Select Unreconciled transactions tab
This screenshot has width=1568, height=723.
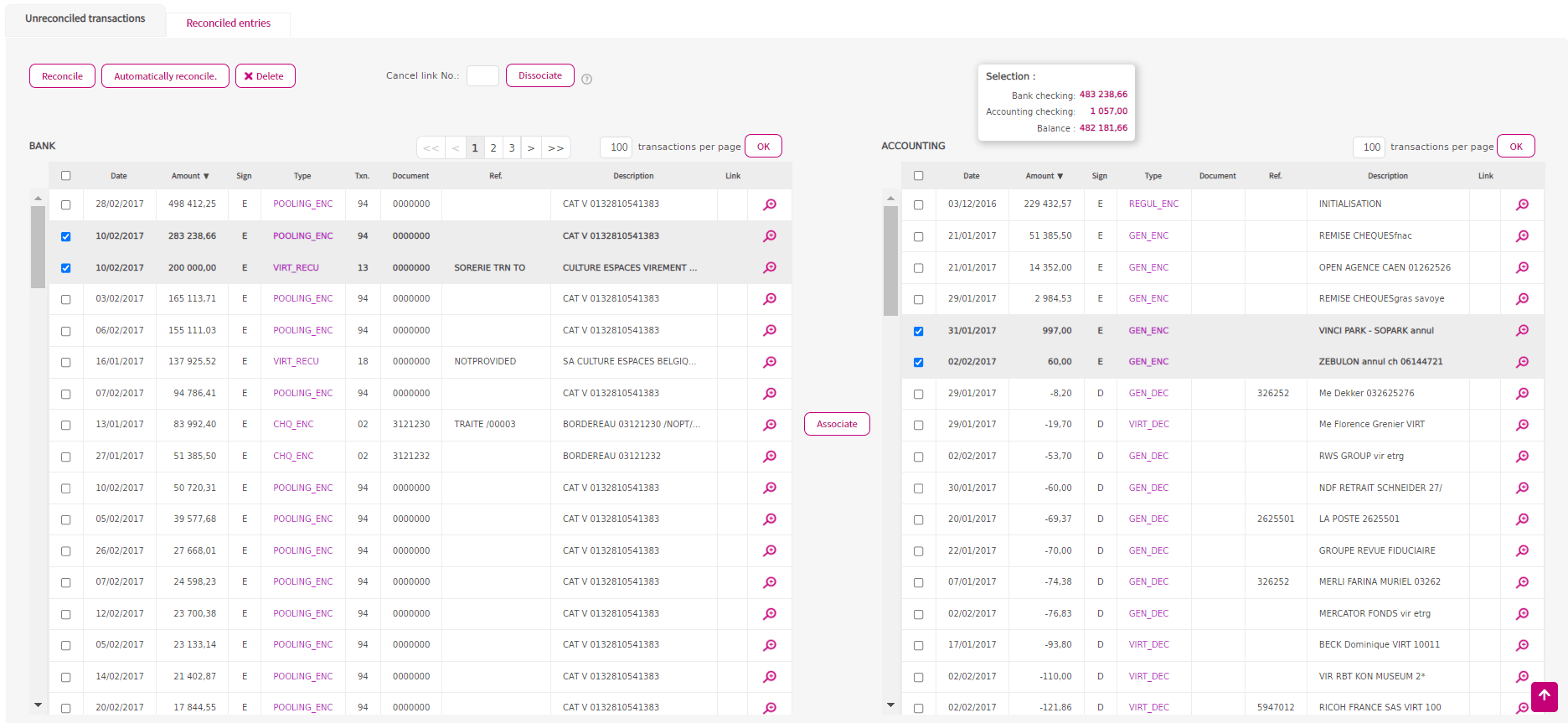point(85,18)
